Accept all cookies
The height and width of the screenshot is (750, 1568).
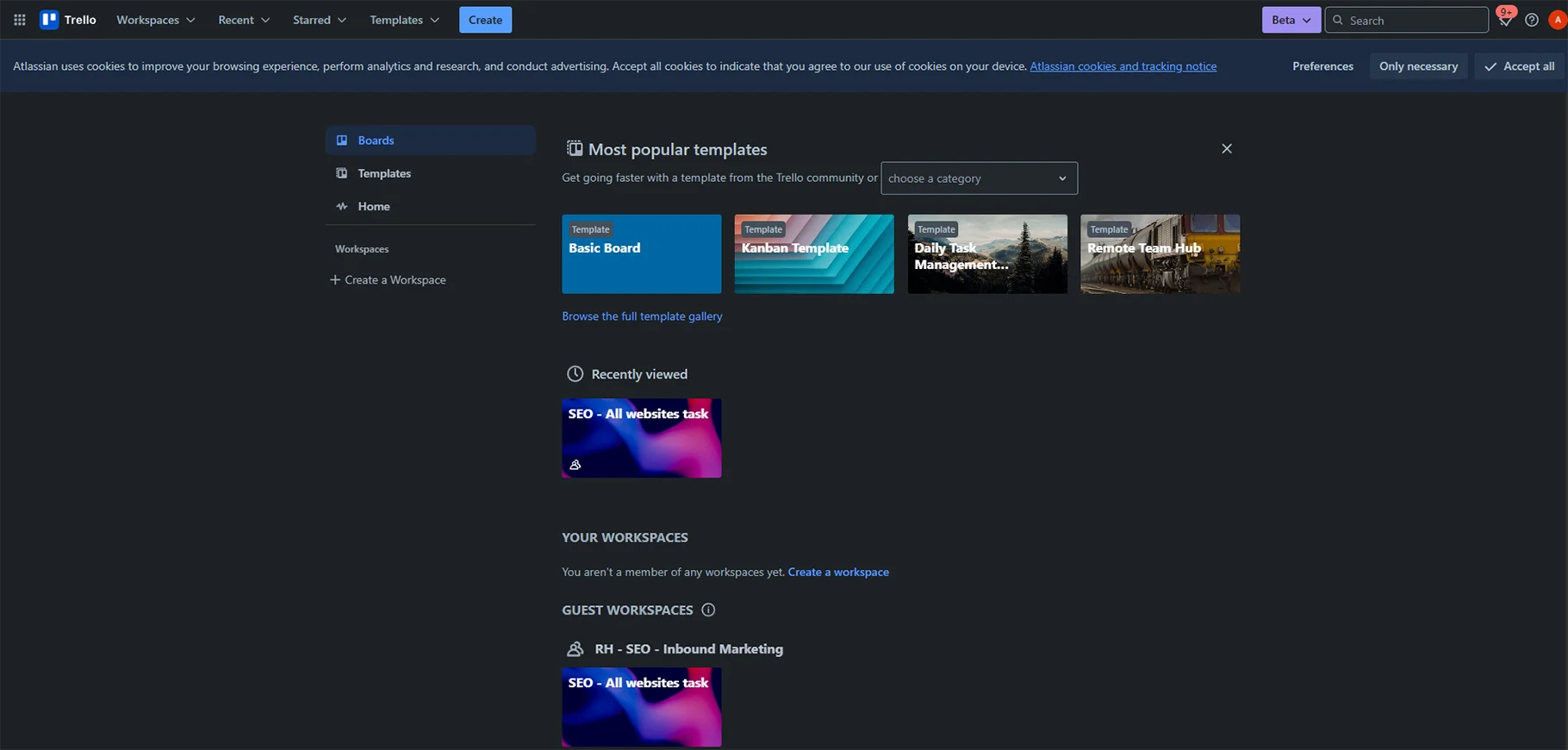[x=1520, y=66]
